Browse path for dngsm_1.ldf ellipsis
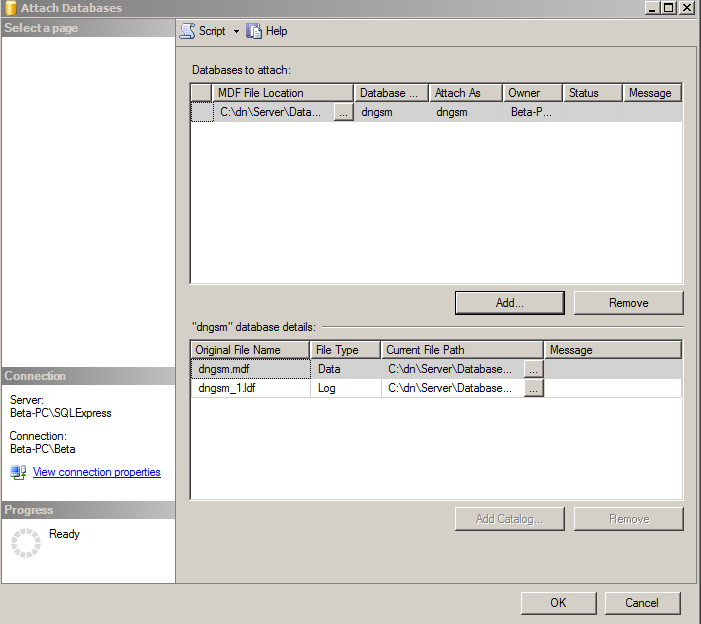 point(533,388)
